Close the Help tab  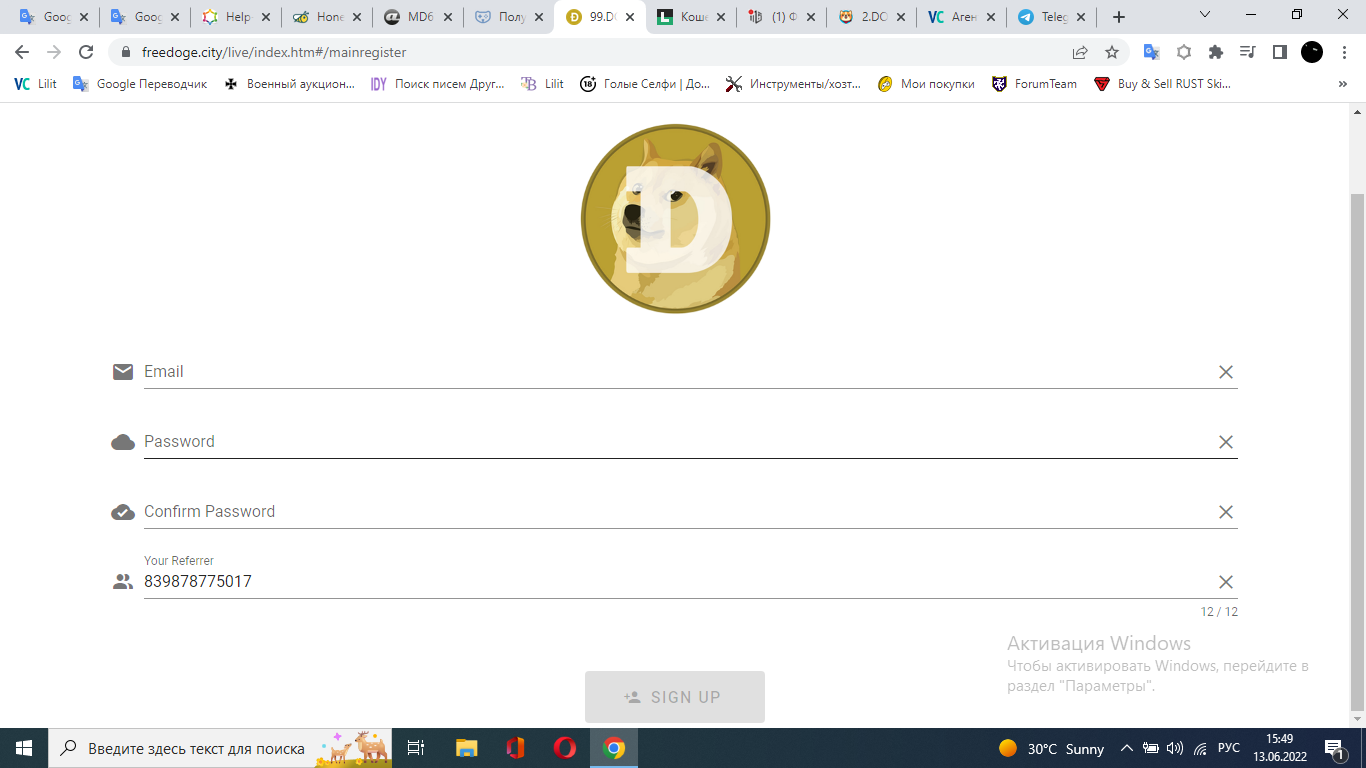point(266,17)
